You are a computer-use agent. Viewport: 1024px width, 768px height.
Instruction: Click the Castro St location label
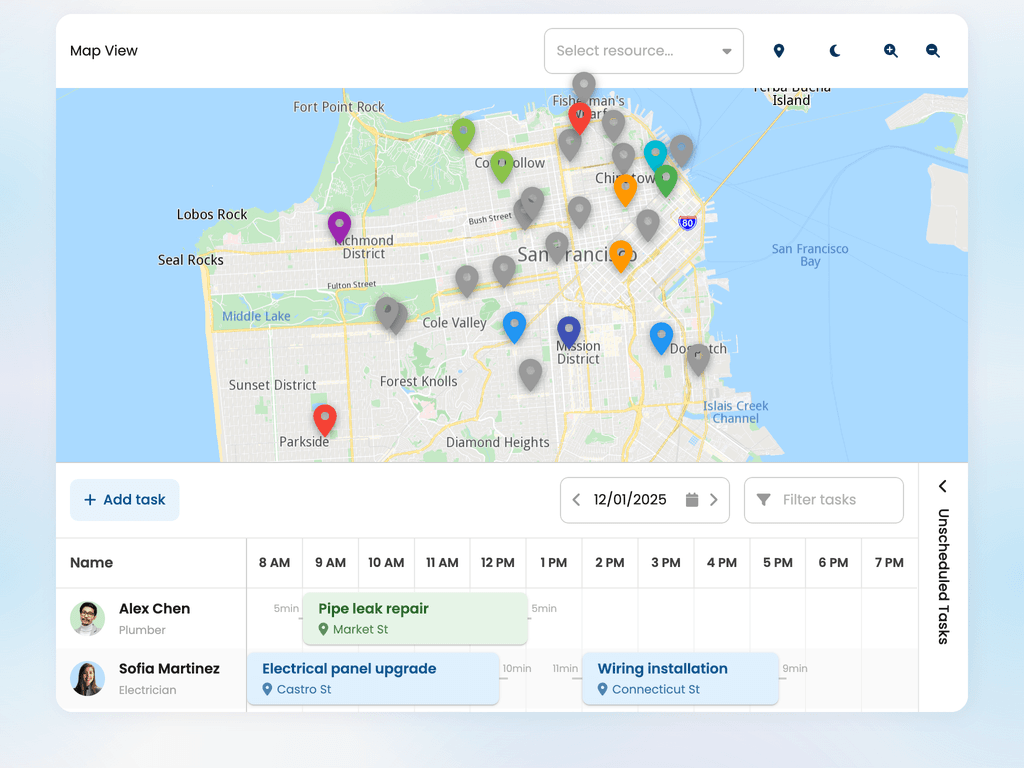[x=304, y=690]
